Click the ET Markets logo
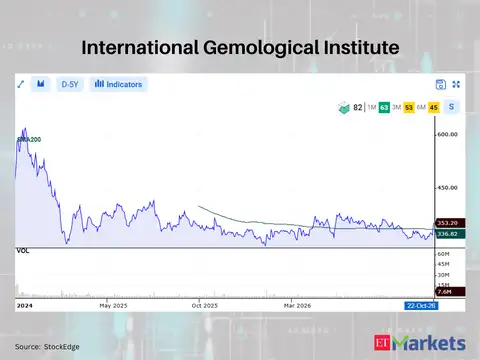This screenshot has height=360, width=480. point(419,343)
